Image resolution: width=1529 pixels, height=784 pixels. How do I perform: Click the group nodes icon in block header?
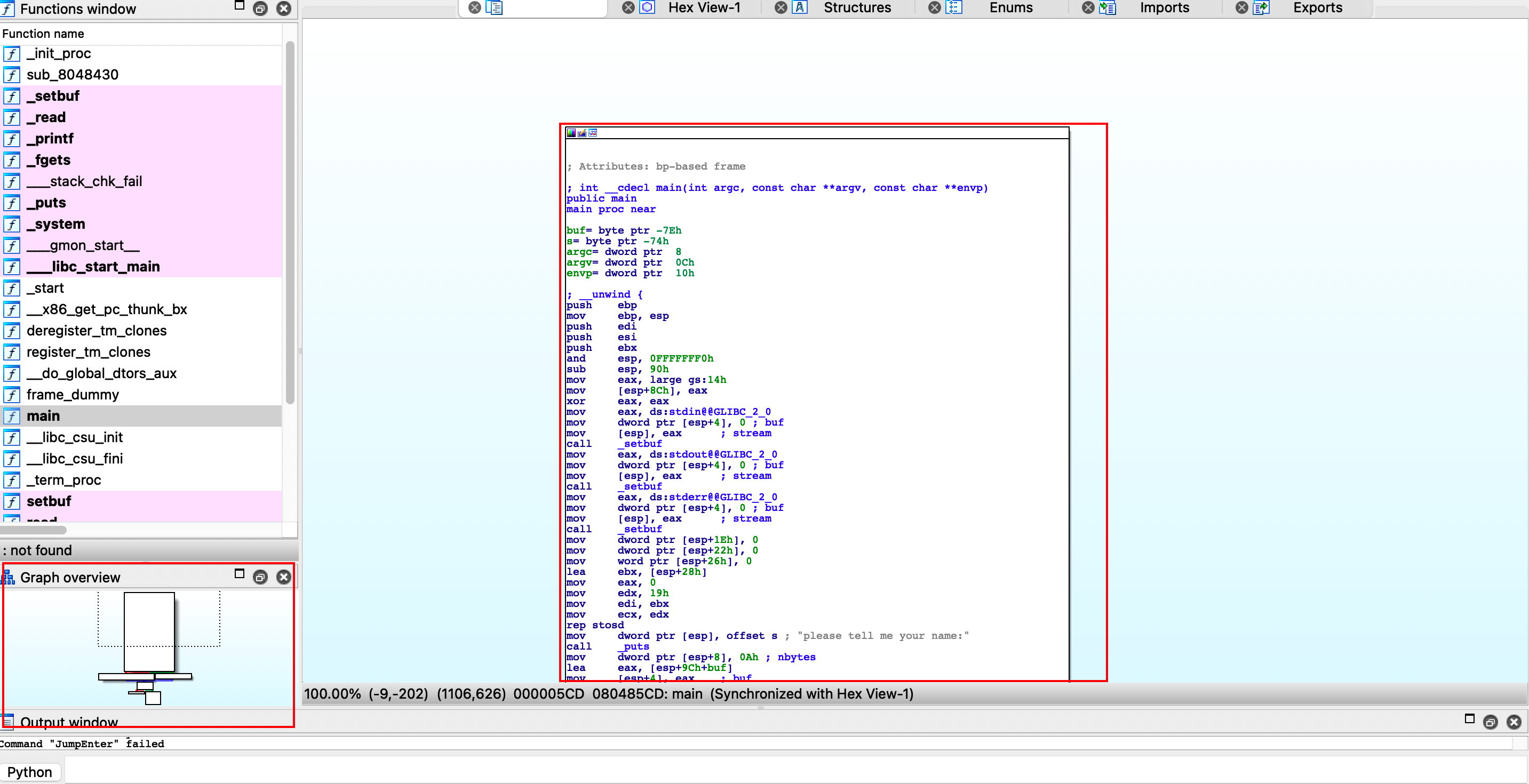(x=592, y=133)
